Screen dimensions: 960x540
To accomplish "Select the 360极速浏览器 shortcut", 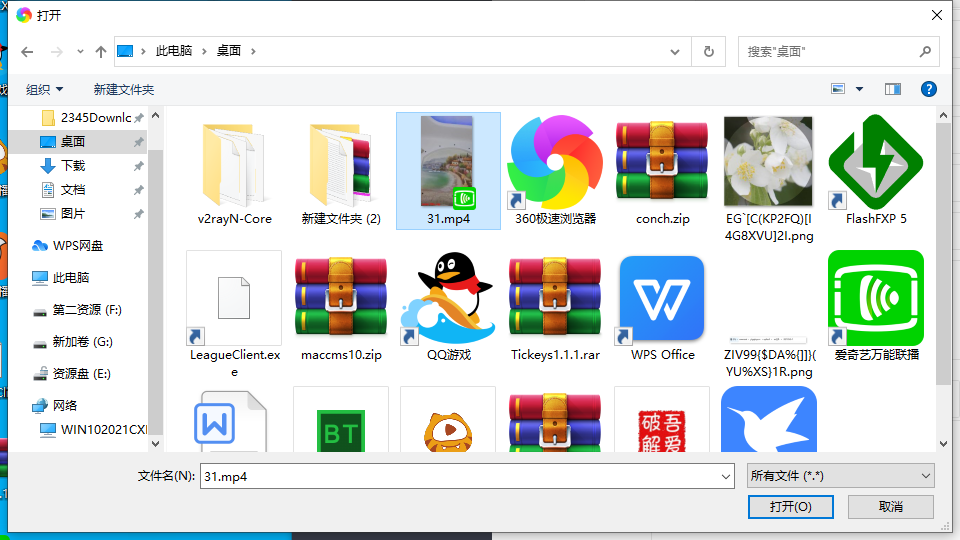I will pyautogui.click(x=555, y=171).
